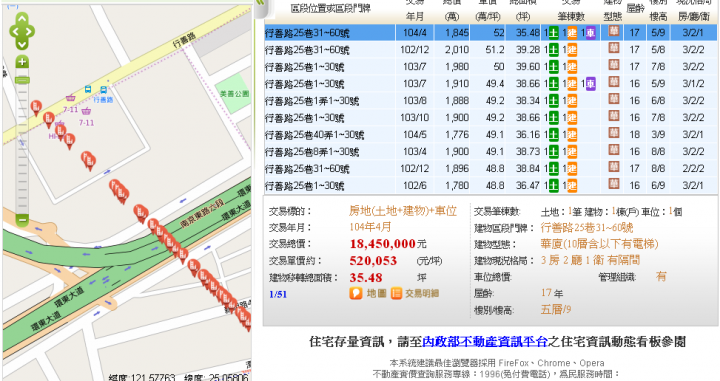Viewport: 720px width, 381px height.
Task: Zoom in using the green plus button
Action: point(22,62)
